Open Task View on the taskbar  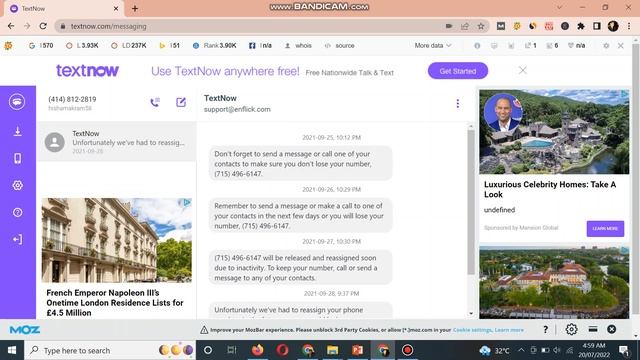(x=232, y=350)
